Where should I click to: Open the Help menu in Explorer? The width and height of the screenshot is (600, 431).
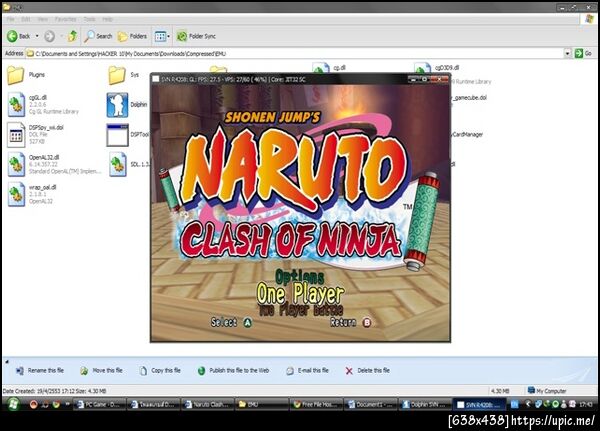coord(107,19)
